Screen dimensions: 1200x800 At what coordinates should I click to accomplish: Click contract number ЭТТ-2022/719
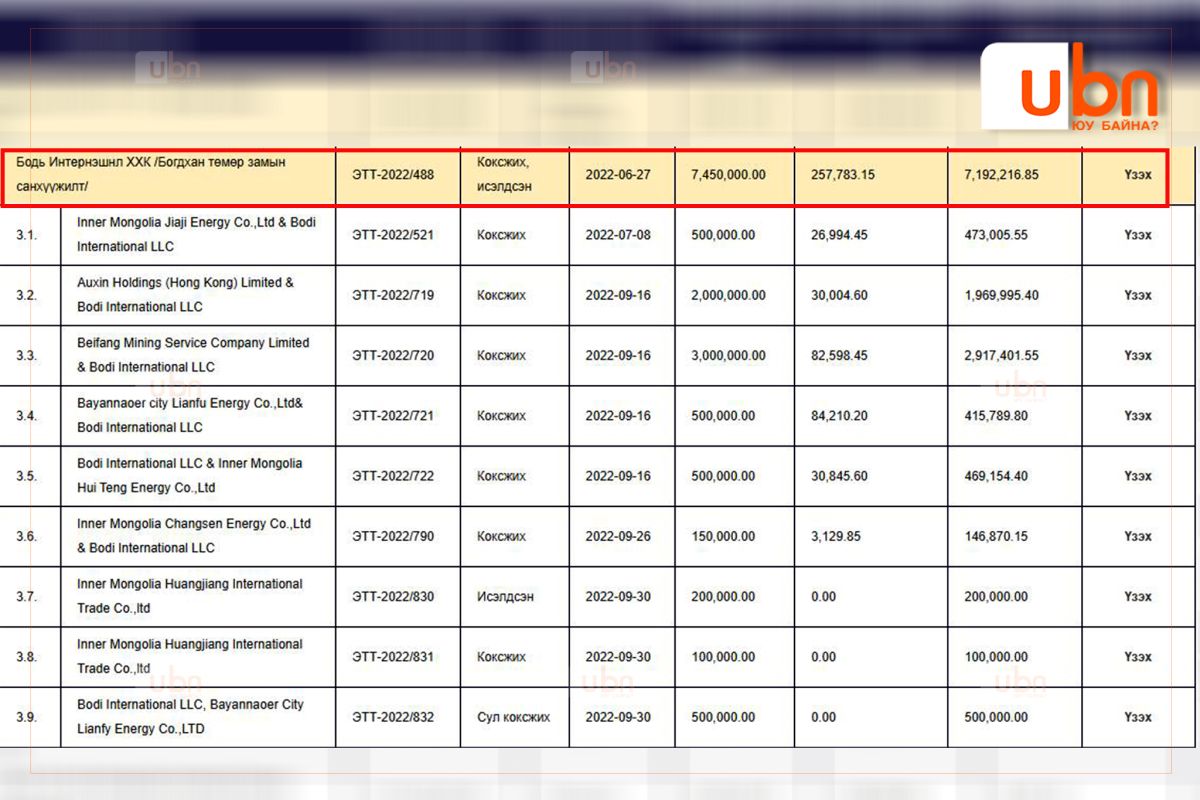point(393,295)
